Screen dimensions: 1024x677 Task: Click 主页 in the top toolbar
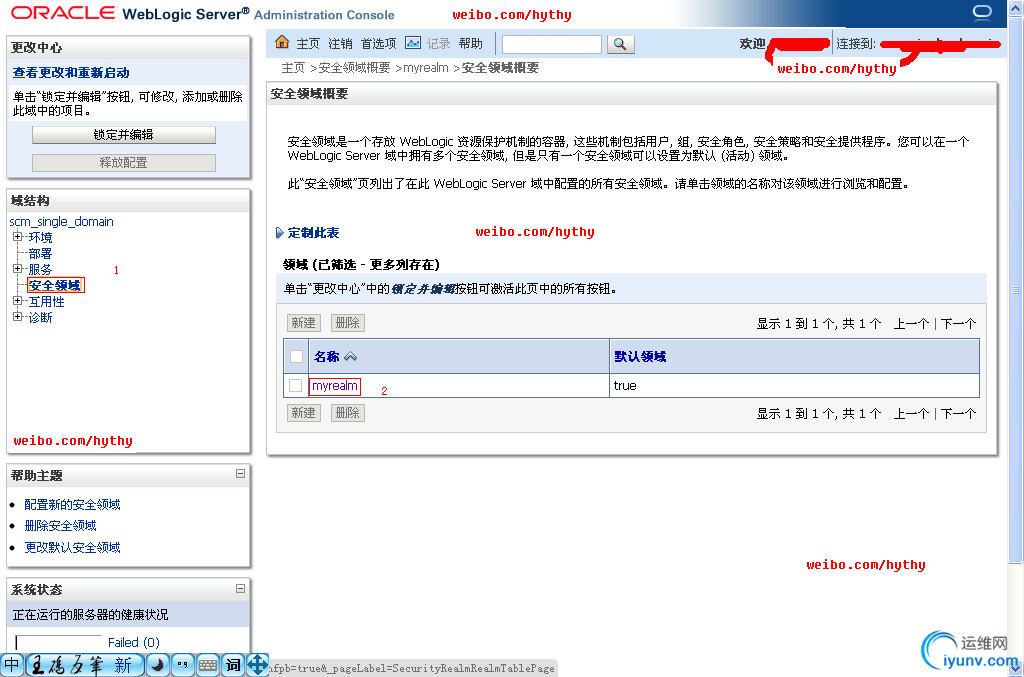point(308,44)
